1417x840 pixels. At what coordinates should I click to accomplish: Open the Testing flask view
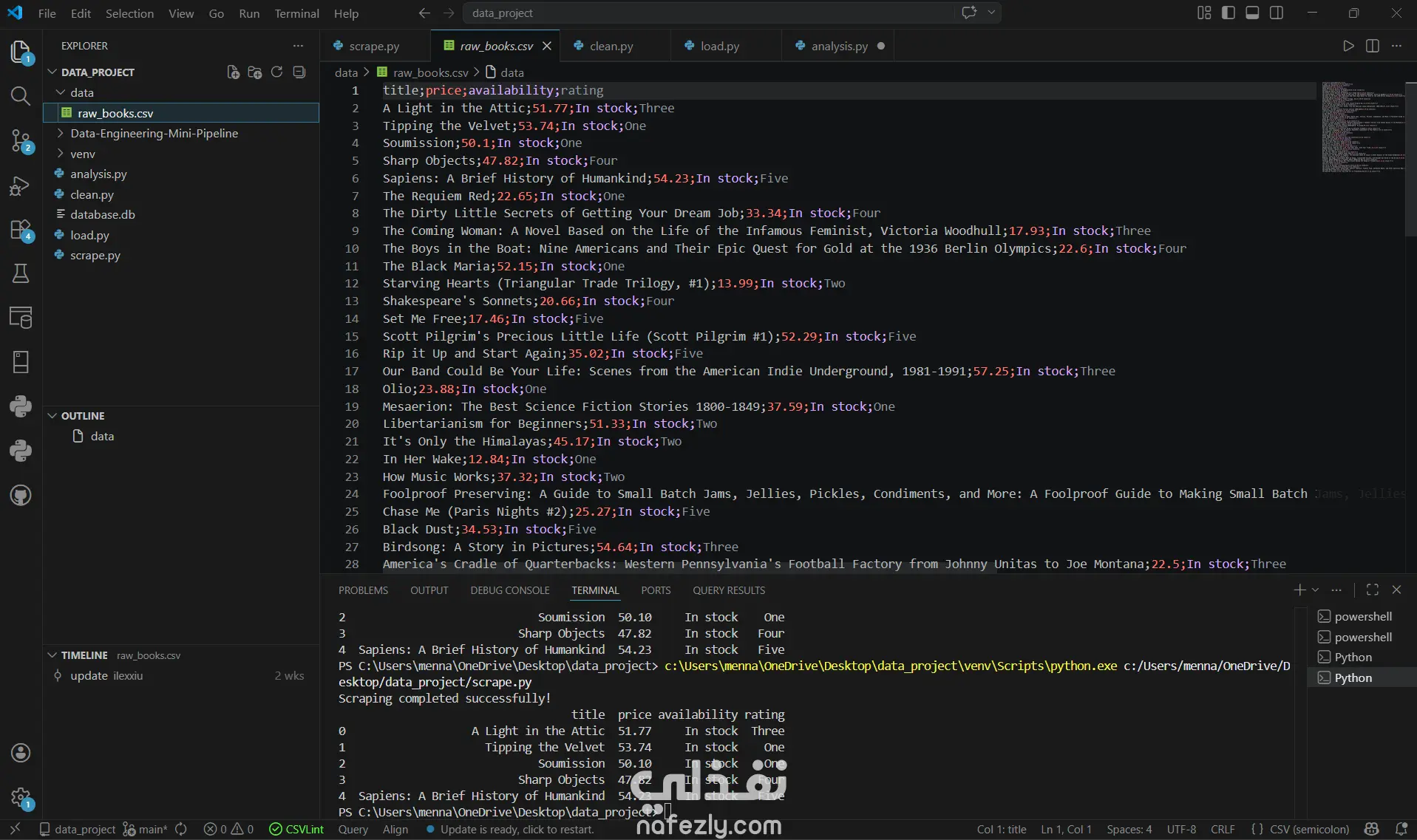pos(21,273)
